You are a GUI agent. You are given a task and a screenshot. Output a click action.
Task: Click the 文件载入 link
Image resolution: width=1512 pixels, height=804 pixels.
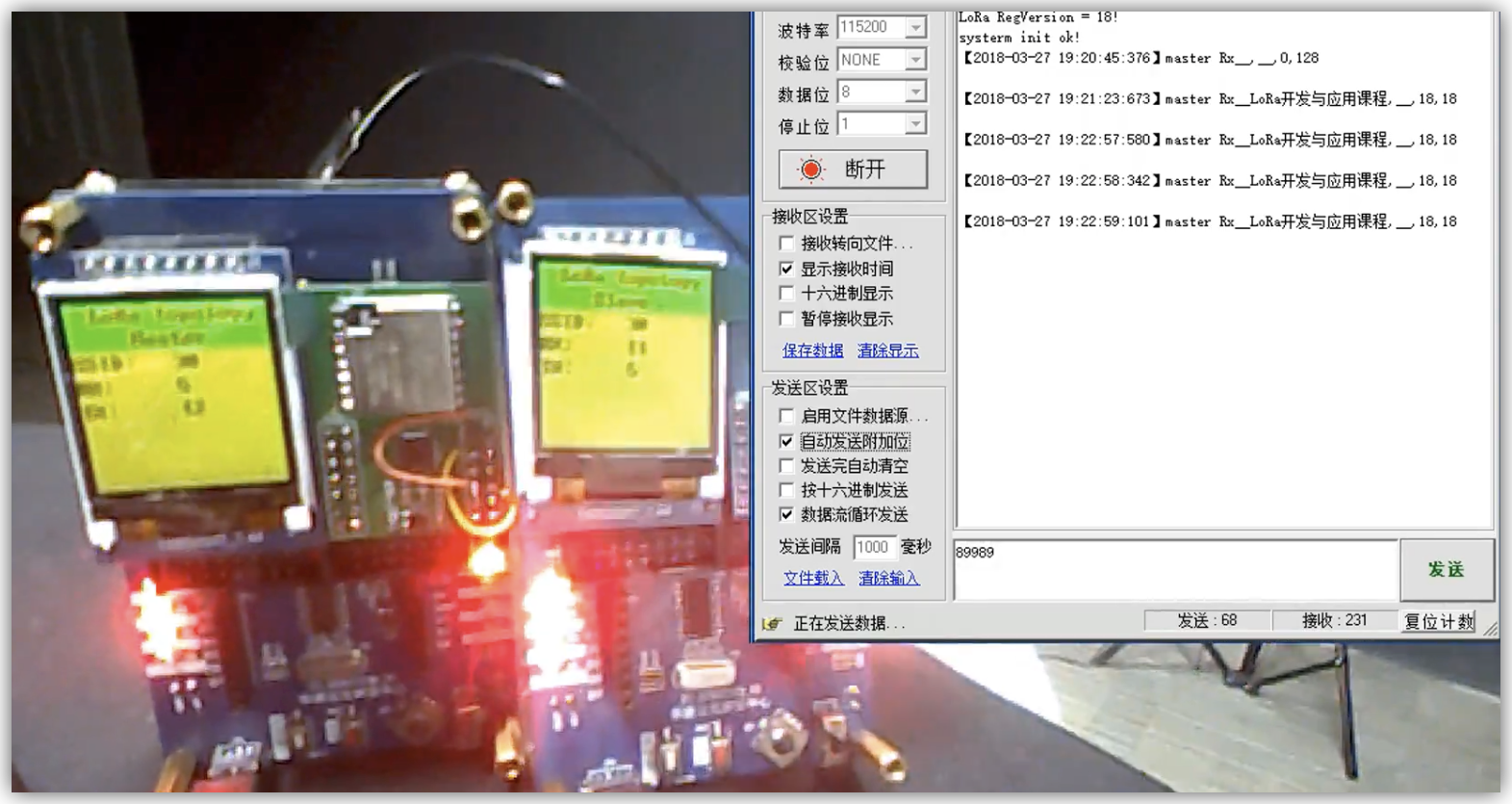(x=812, y=578)
